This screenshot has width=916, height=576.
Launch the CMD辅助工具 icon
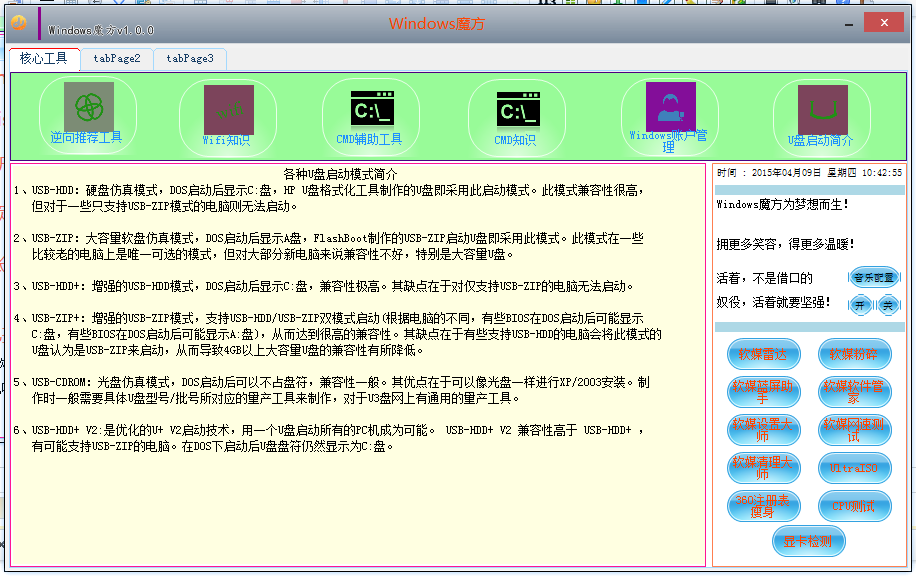pyautogui.click(x=371, y=117)
